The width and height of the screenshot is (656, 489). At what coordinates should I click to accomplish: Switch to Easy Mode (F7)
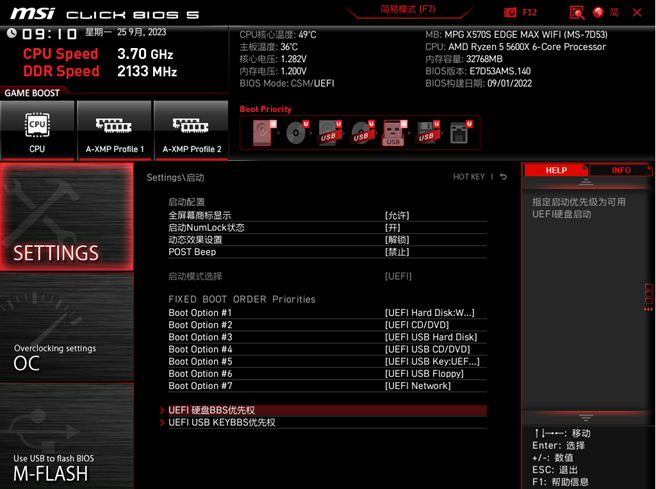coord(407,9)
